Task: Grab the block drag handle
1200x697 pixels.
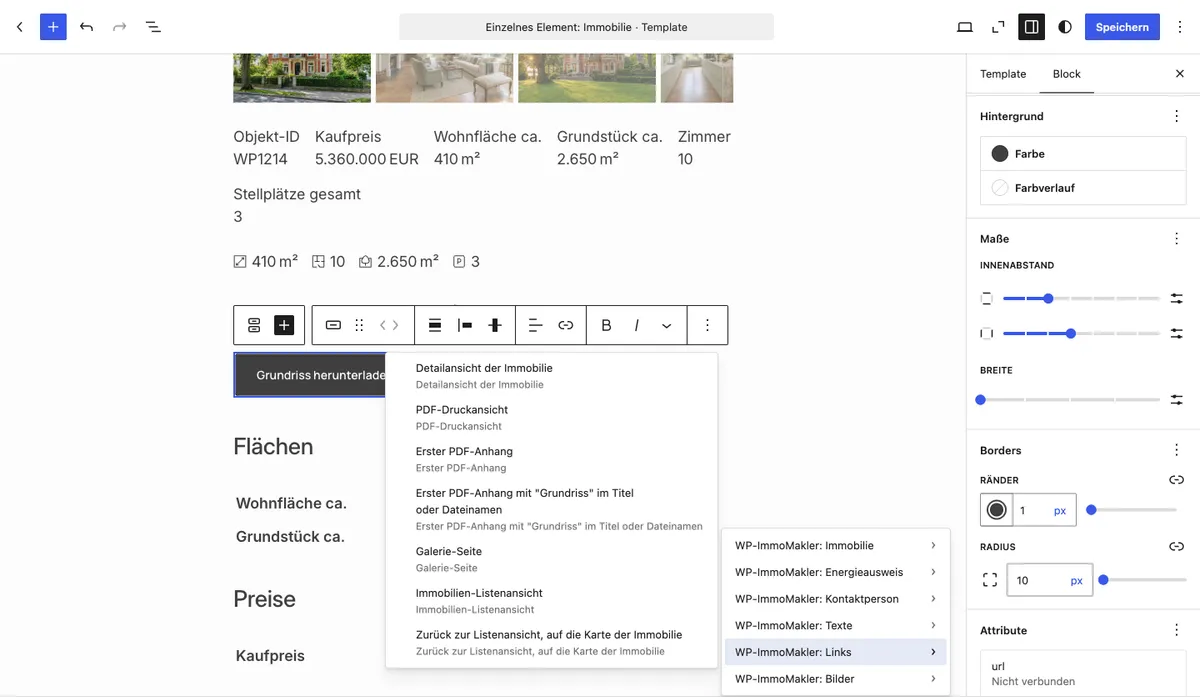Action: pyautogui.click(x=360, y=325)
